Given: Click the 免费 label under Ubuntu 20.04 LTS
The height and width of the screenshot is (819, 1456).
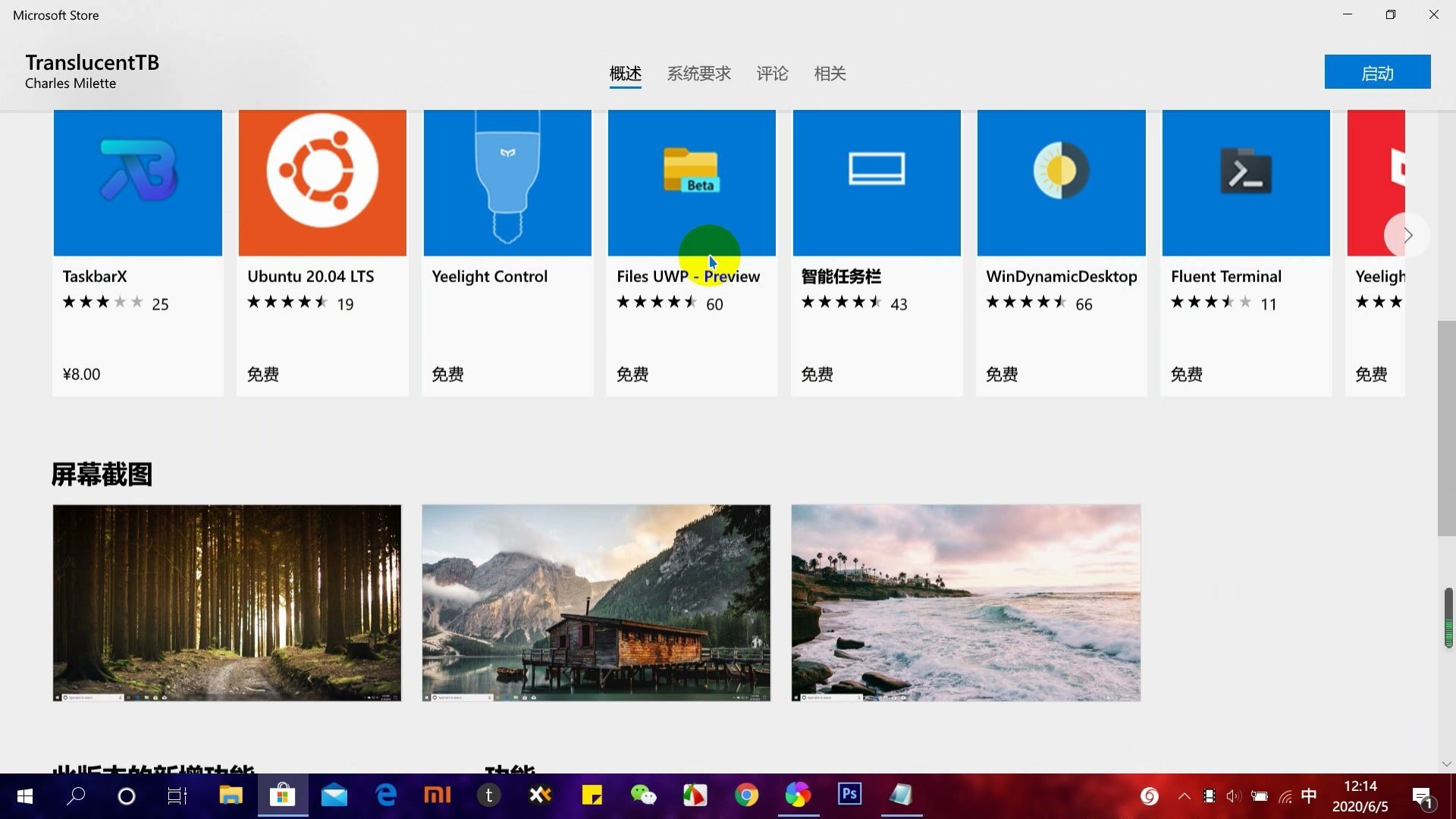Looking at the screenshot, I should [x=263, y=375].
